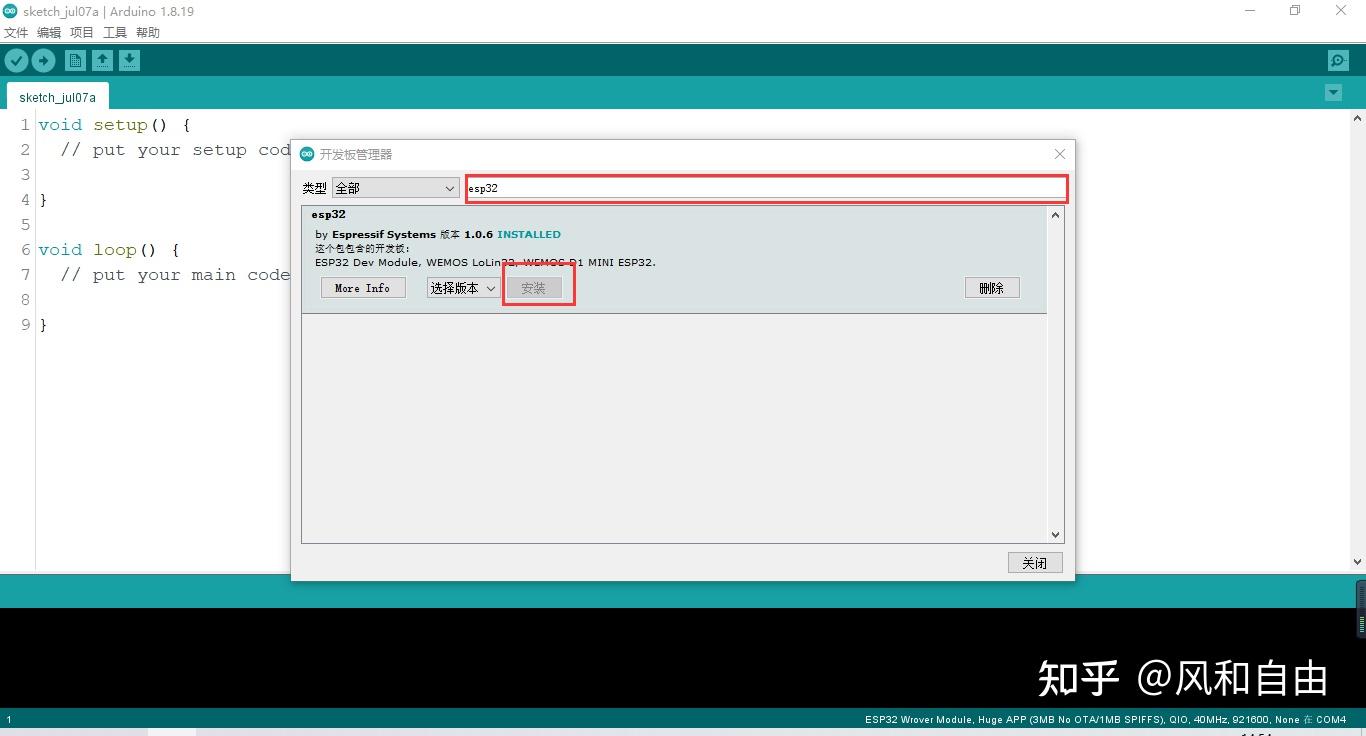Open the Serial Monitor magnifier icon
This screenshot has height=736, width=1366.
1337,60
